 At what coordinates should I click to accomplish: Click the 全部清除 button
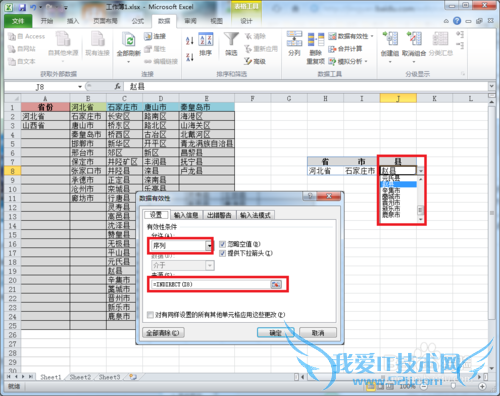click(163, 333)
